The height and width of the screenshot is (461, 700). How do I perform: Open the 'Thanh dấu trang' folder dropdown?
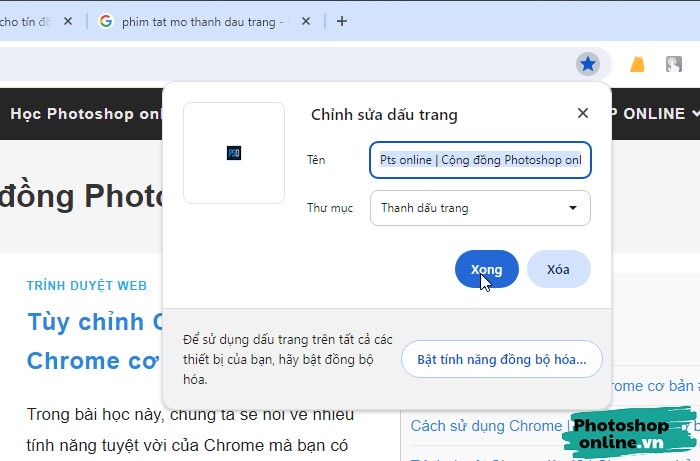pyautogui.click(x=480, y=208)
